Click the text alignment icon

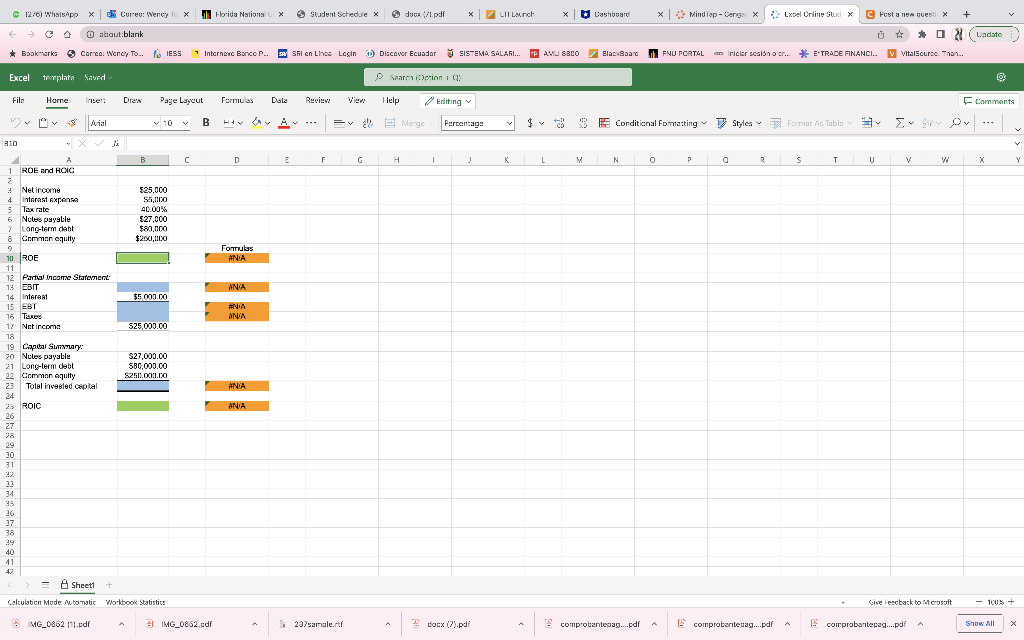coord(338,123)
